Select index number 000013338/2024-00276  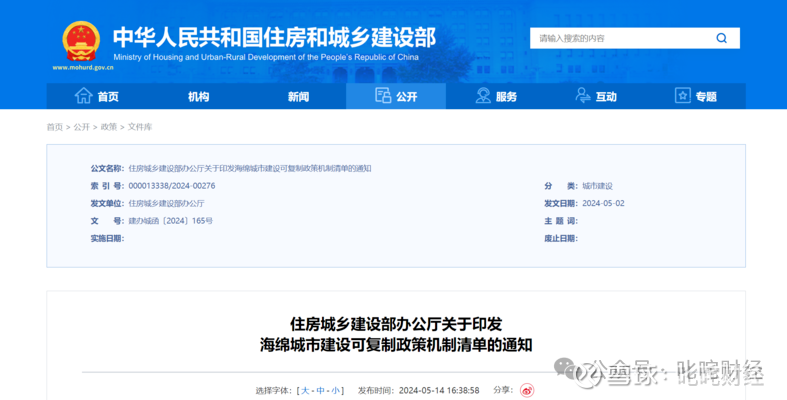coord(172,186)
